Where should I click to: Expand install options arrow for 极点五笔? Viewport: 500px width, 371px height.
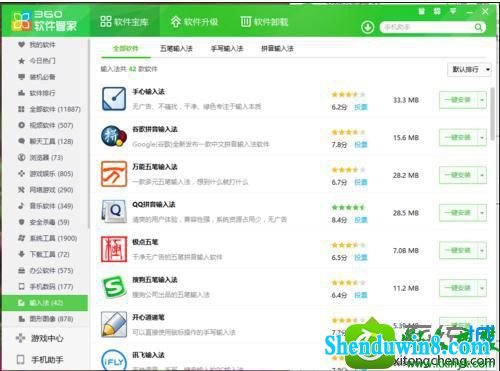pyautogui.click(x=482, y=250)
